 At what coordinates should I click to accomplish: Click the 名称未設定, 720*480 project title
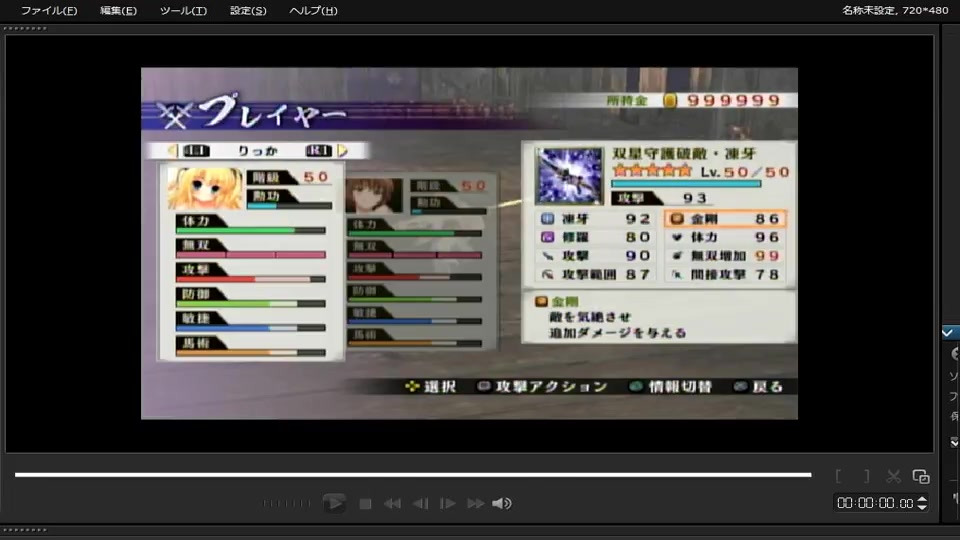pos(894,10)
